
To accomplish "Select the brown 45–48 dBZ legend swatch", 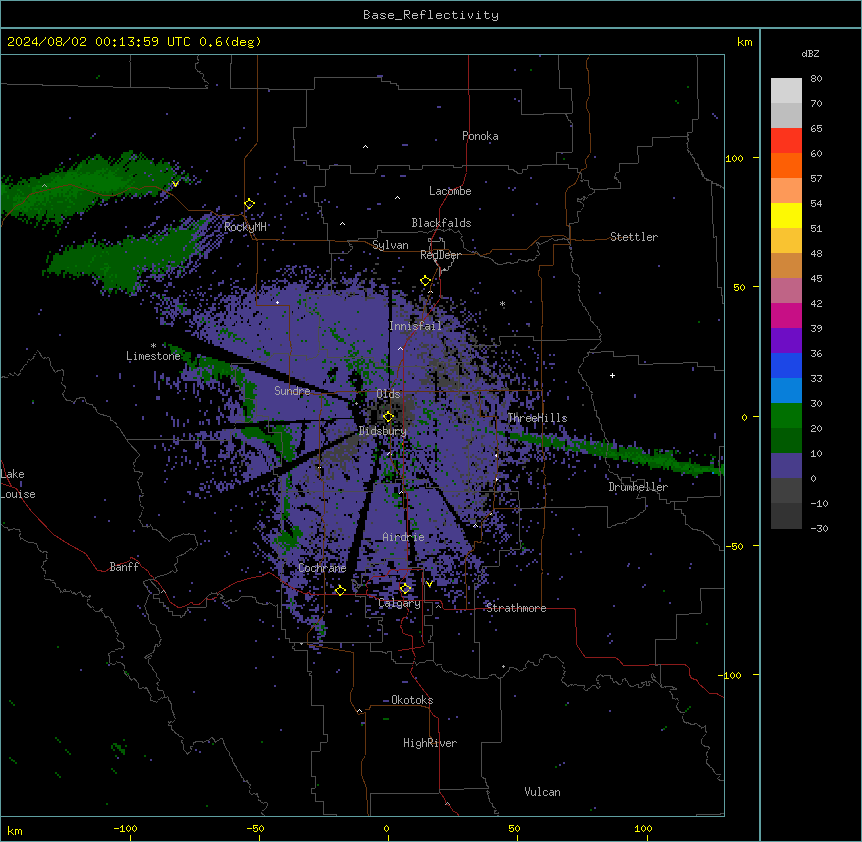I will click(x=786, y=265).
